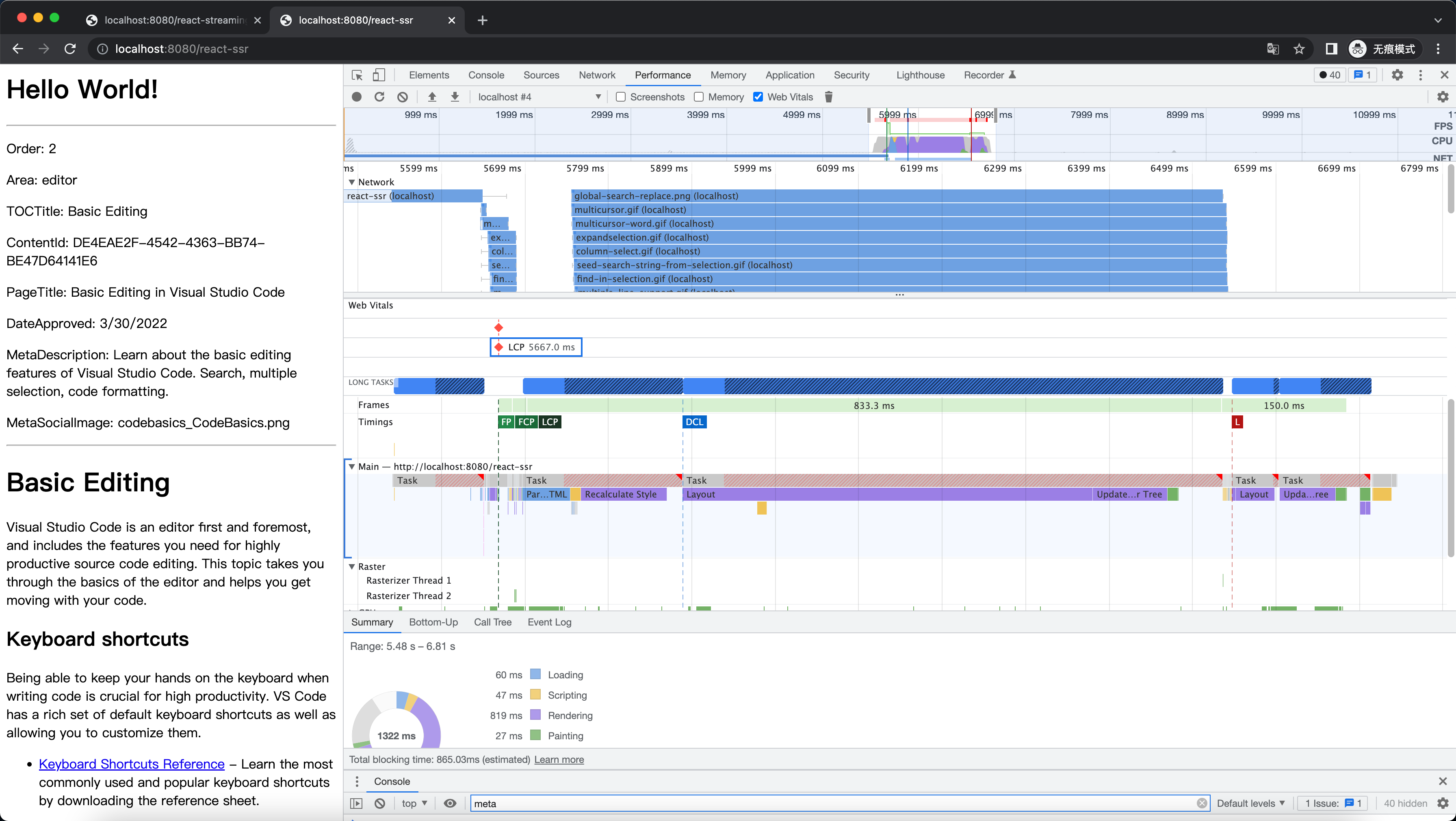The height and width of the screenshot is (821, 1456).
Task: Uncheck the Web Vitals checkbox
Action: click(758, 97)
